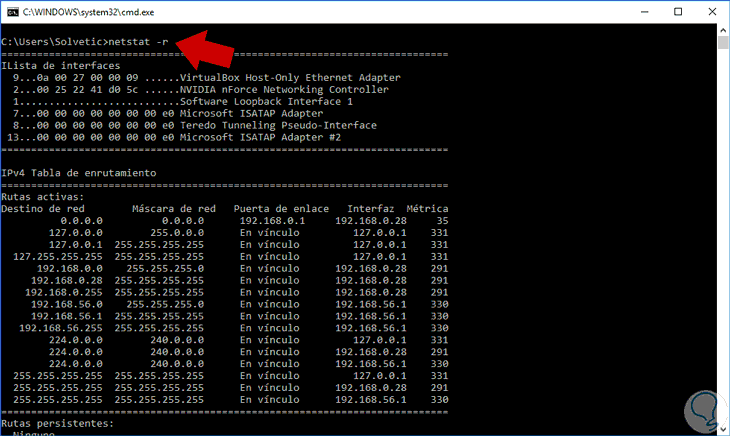The height and width of the screenshot is (436, 730).
Task: Click 'Máscara de red' column header
Action: pos(174,209)
